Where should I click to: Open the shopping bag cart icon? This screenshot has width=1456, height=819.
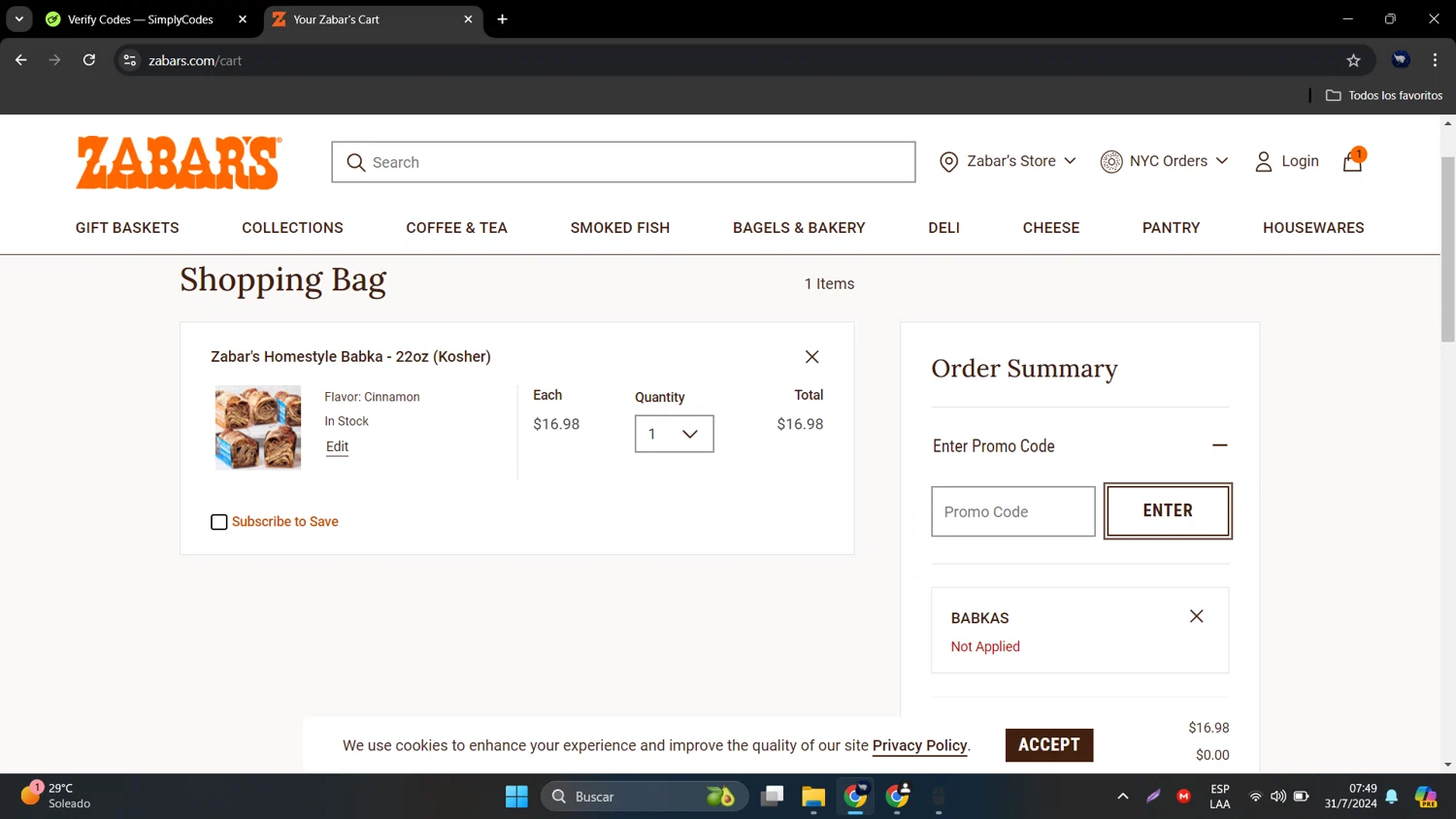click(x=1352, y=161)
